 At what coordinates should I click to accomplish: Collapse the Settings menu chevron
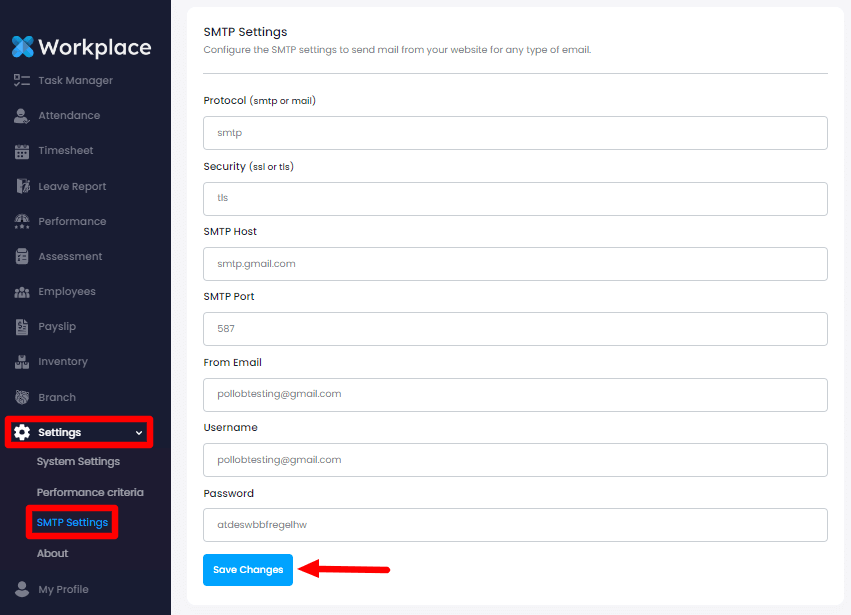click(x=139, y=432)
